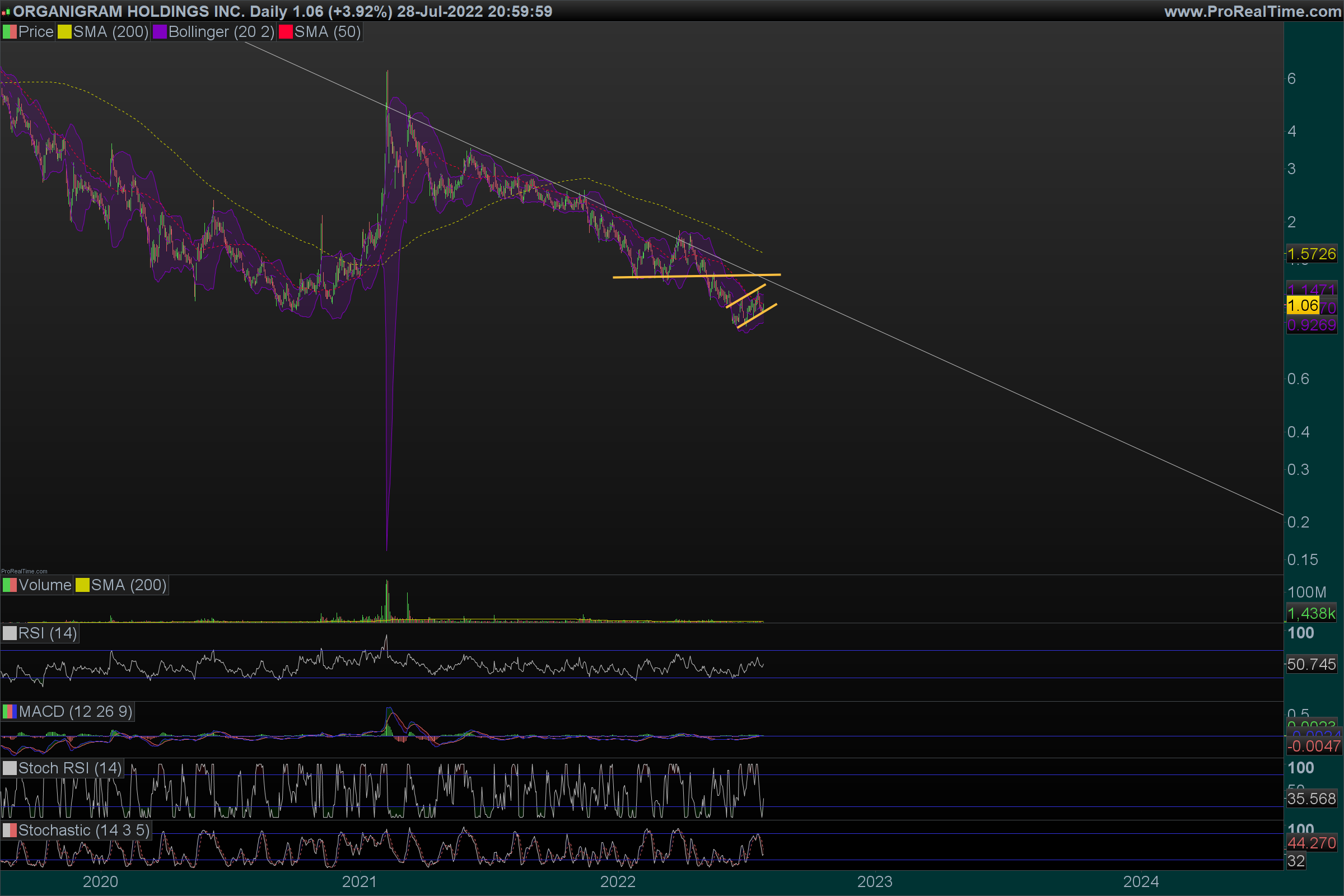Click the 1.5726 SMA value label
This screenshot has height=896, width=1344.
click(x=1312, y=254)
